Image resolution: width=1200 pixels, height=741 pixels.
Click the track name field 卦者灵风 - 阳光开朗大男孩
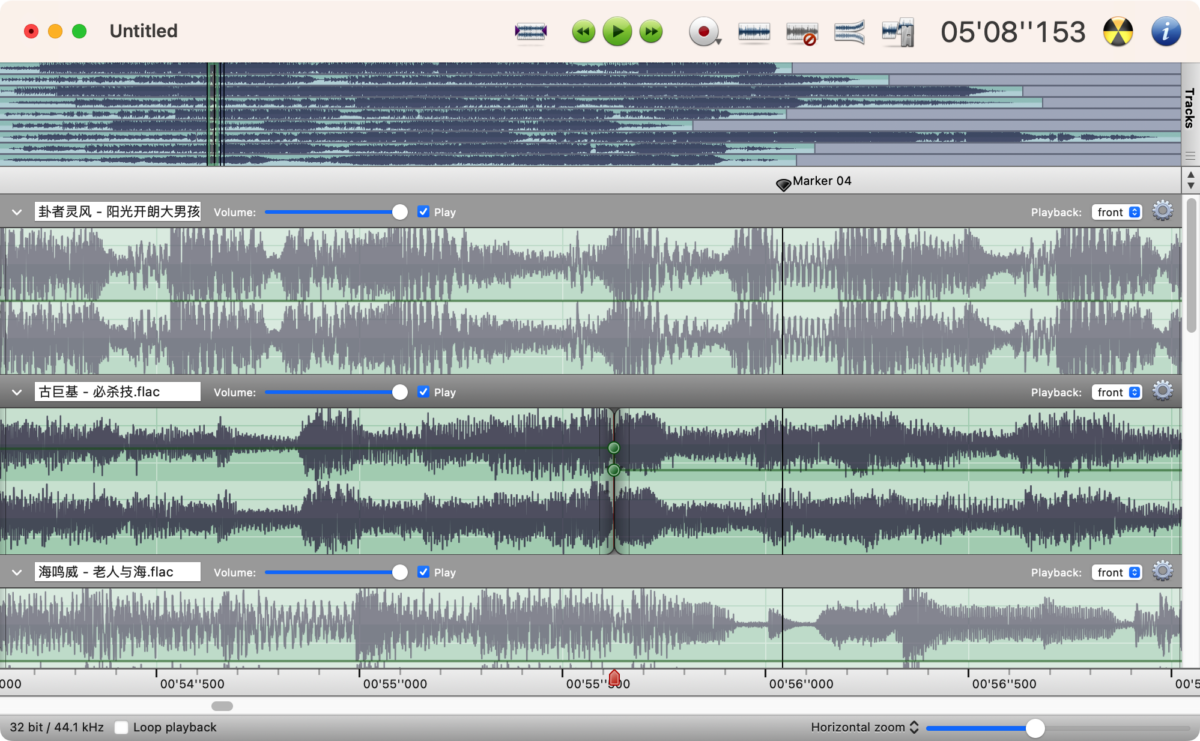tap(118, 212)
